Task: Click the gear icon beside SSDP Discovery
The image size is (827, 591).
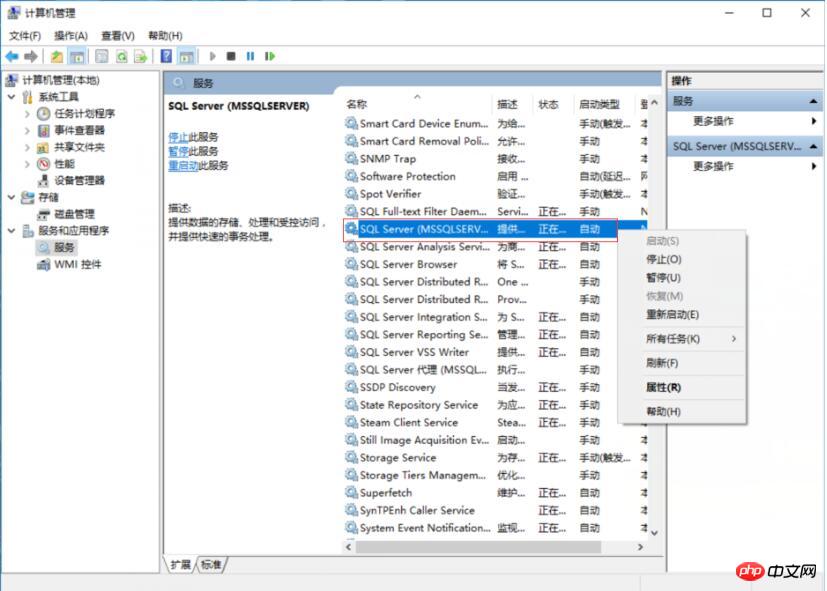Action: [x=351, y=387]
